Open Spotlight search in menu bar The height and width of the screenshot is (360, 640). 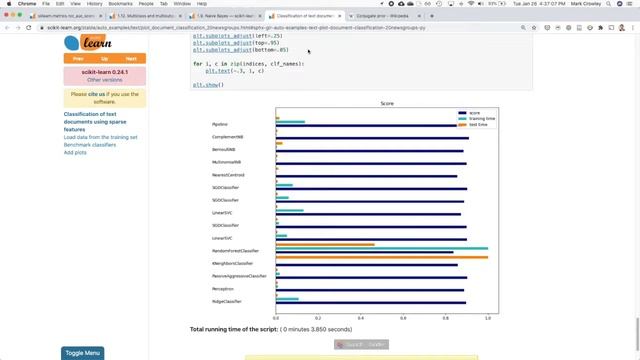click(609, 4)
